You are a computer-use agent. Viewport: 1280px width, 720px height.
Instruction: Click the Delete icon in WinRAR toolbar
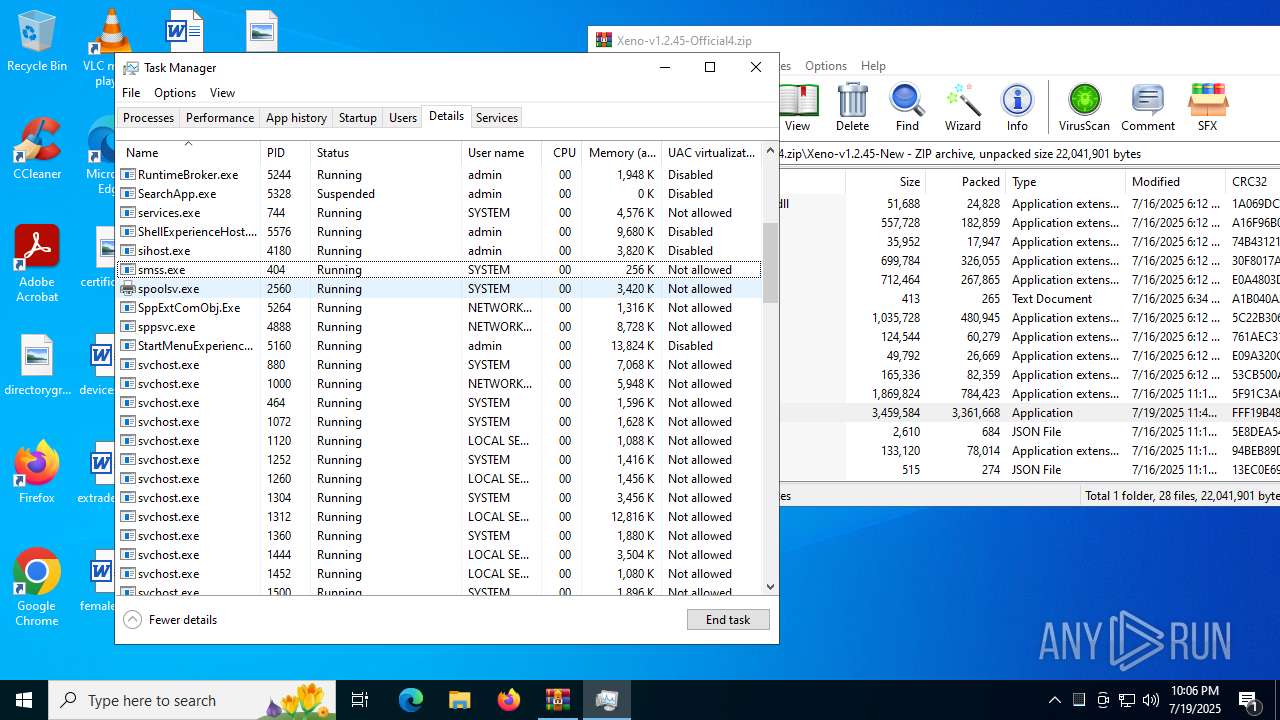pyautogui.click(x=852, y=106)
